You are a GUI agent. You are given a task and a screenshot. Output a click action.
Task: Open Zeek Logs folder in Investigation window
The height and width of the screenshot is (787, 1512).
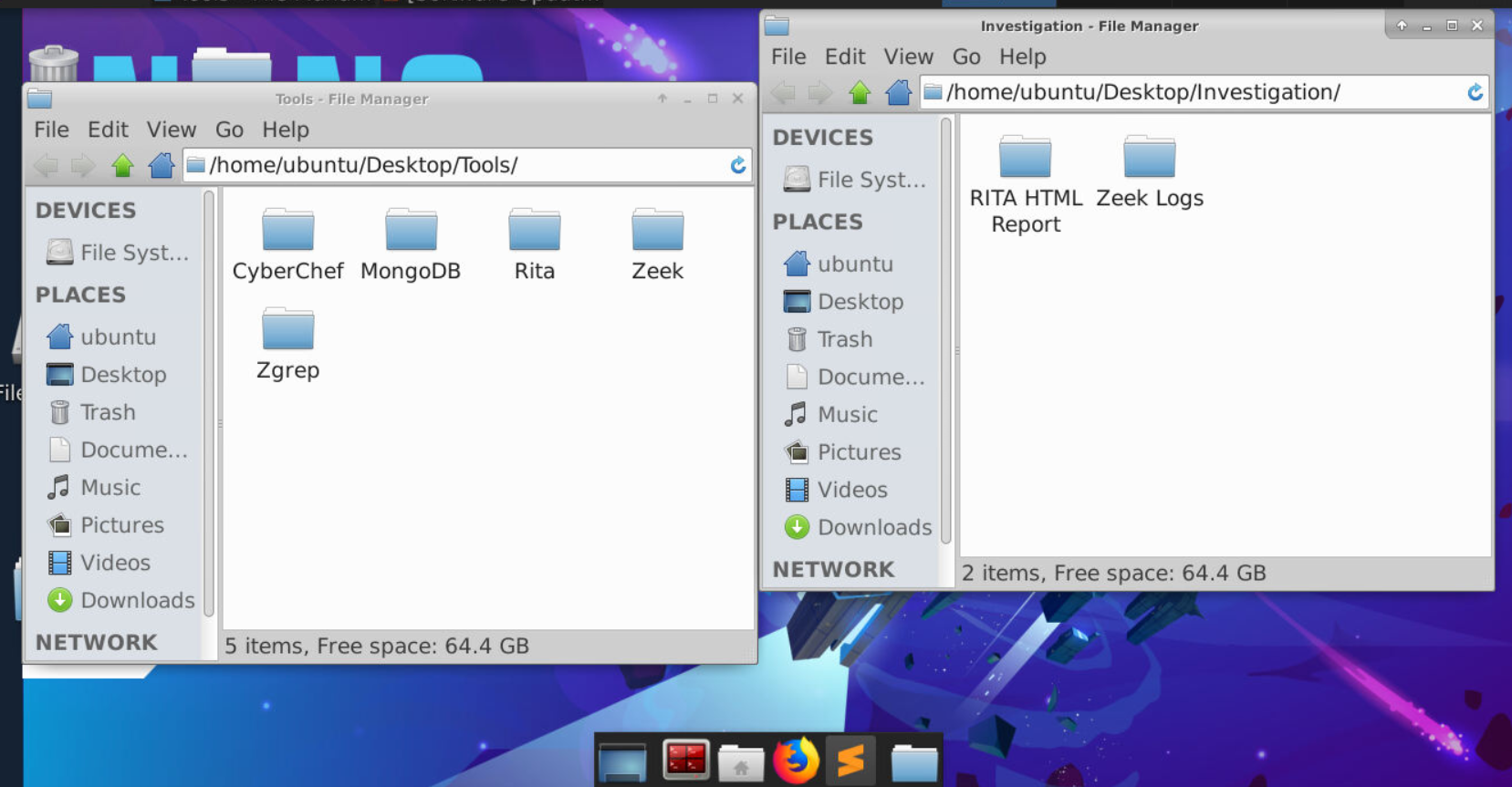pos(1150,171)
